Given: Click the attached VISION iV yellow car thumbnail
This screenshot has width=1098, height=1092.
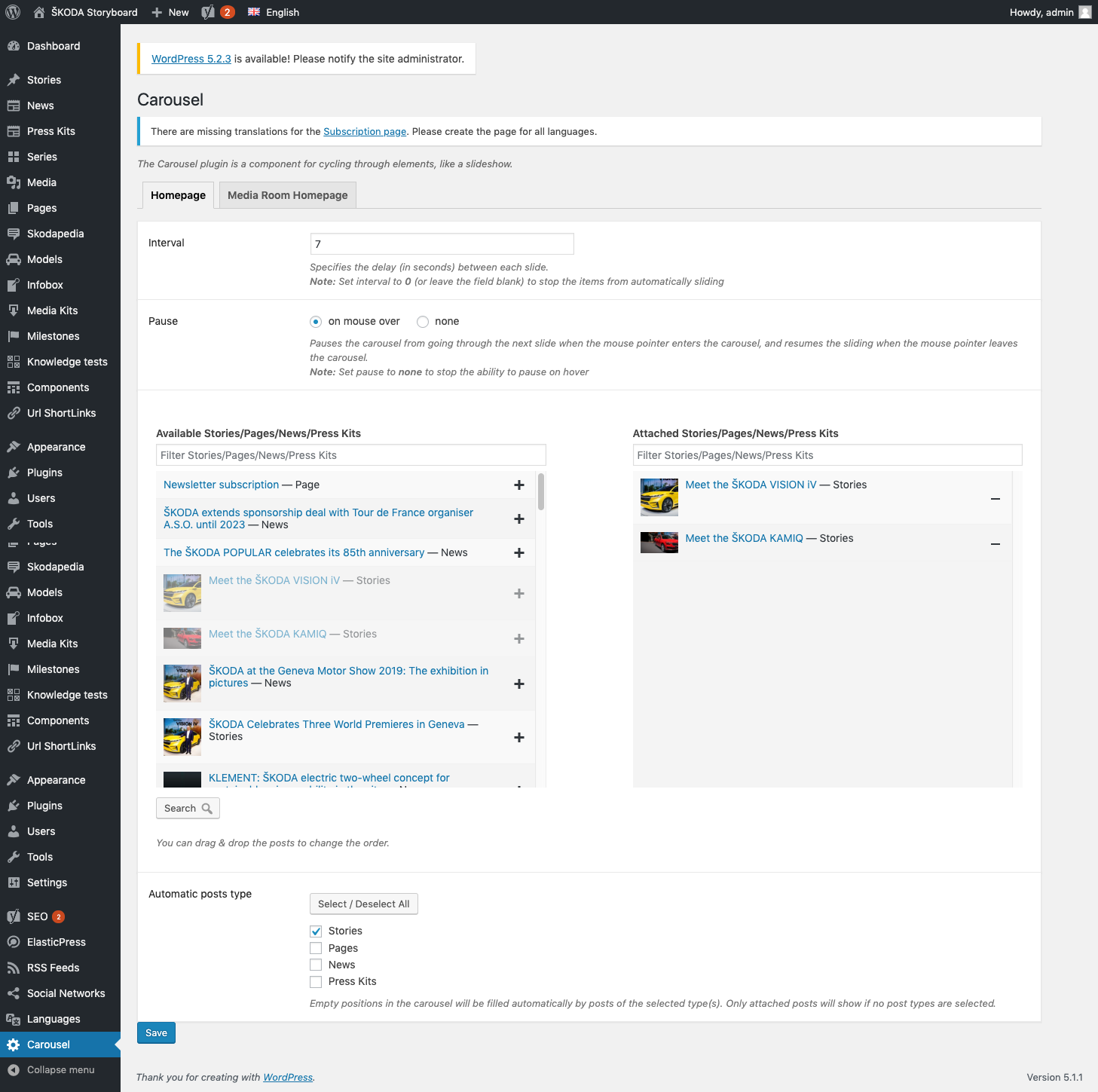Looking at the screenshot, I should tap(659, 497).
